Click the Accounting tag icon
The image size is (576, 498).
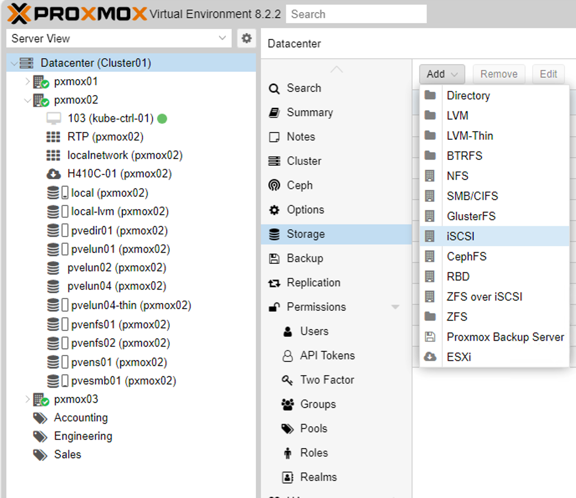[x=40, y=418]
